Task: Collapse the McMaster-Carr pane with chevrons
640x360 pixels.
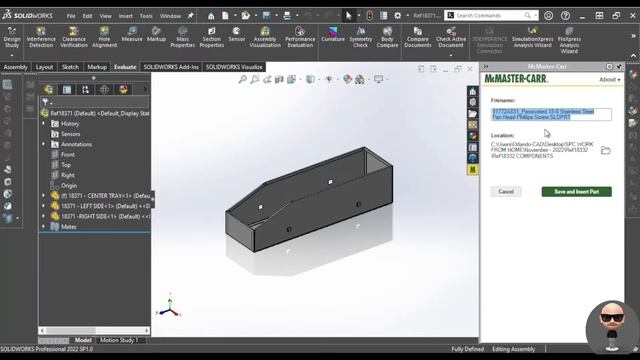Action: pyautogui.click(x=486, y=67)
